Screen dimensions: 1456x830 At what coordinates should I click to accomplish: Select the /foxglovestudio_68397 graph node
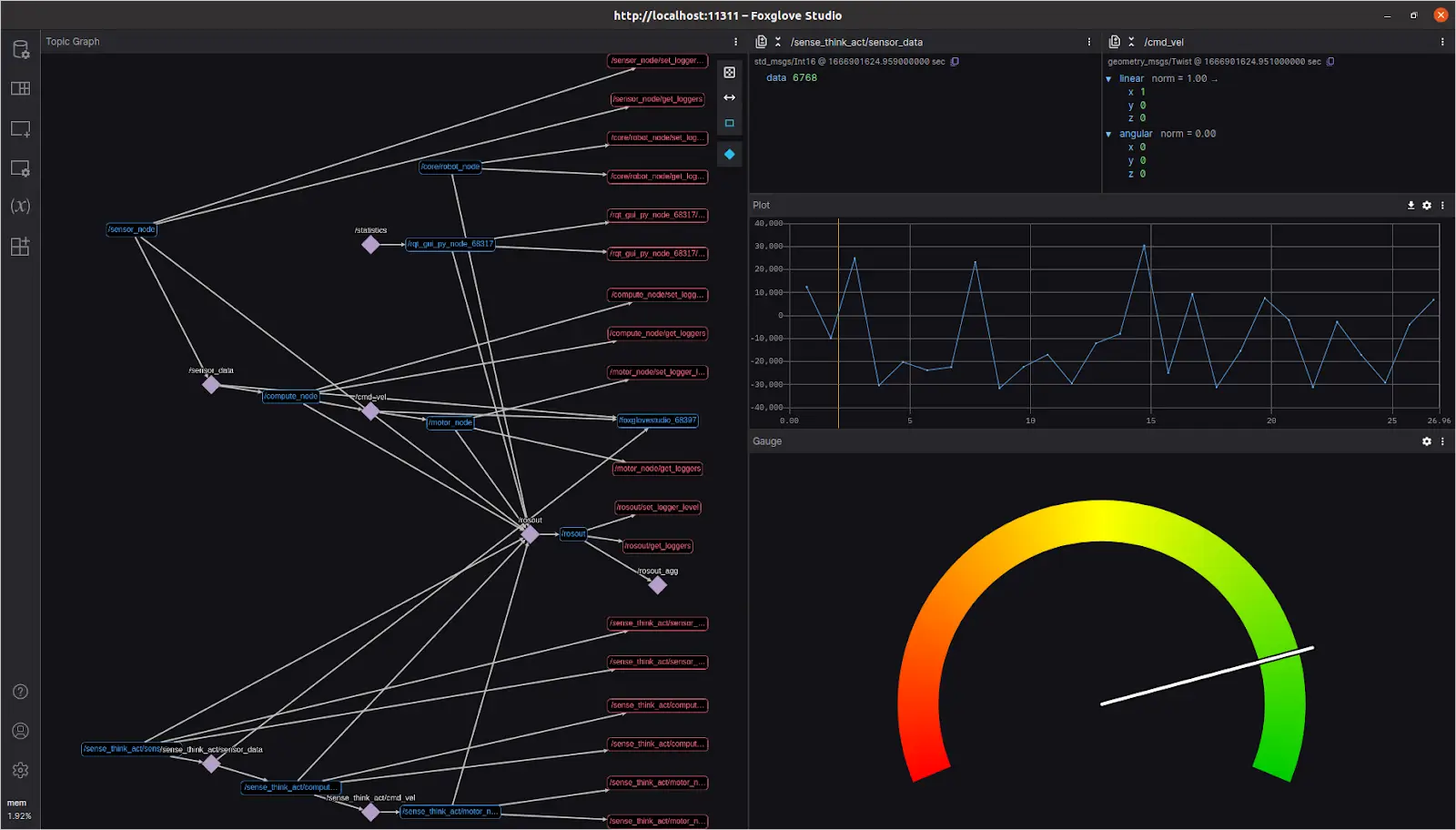[657, 420]
